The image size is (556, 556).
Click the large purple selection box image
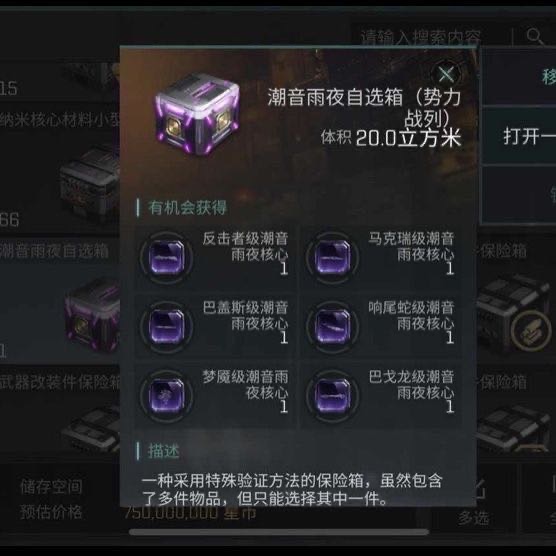point(197,114)
